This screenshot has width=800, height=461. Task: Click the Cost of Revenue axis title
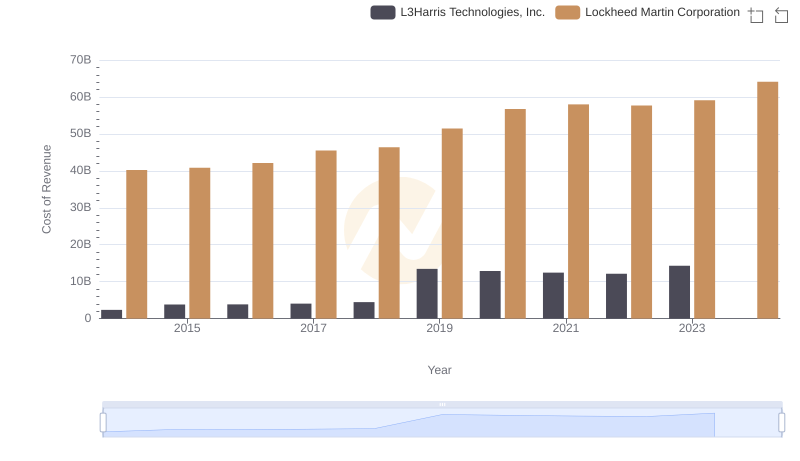click(x=46, y=189)
